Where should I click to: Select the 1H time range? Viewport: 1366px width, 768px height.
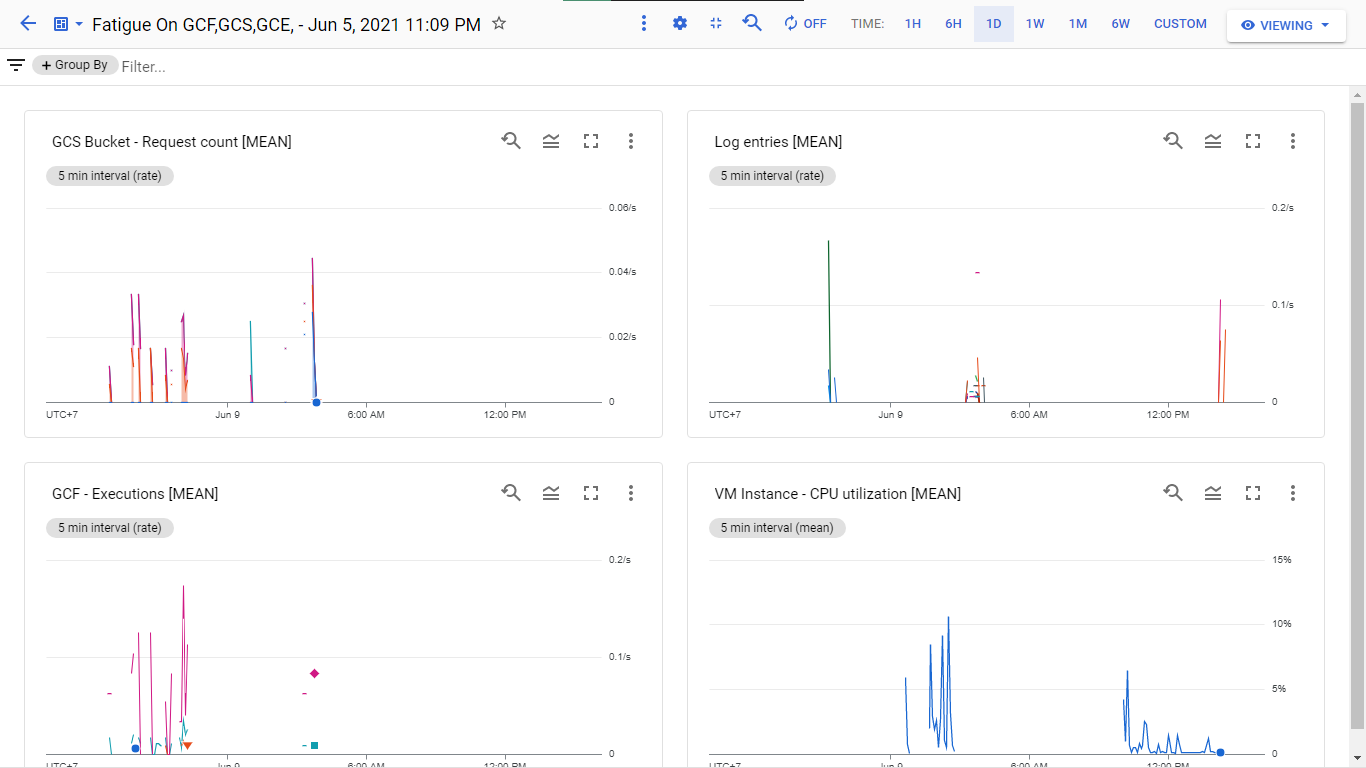(x=913, y=24)
